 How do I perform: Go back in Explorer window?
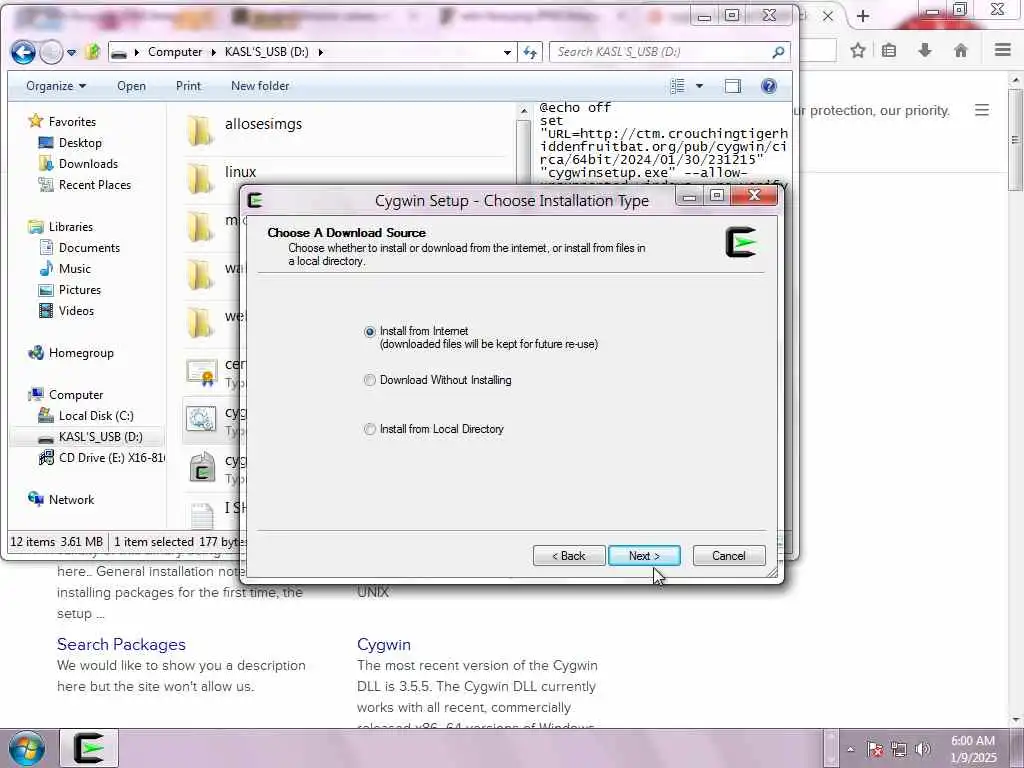click(24, 52)
